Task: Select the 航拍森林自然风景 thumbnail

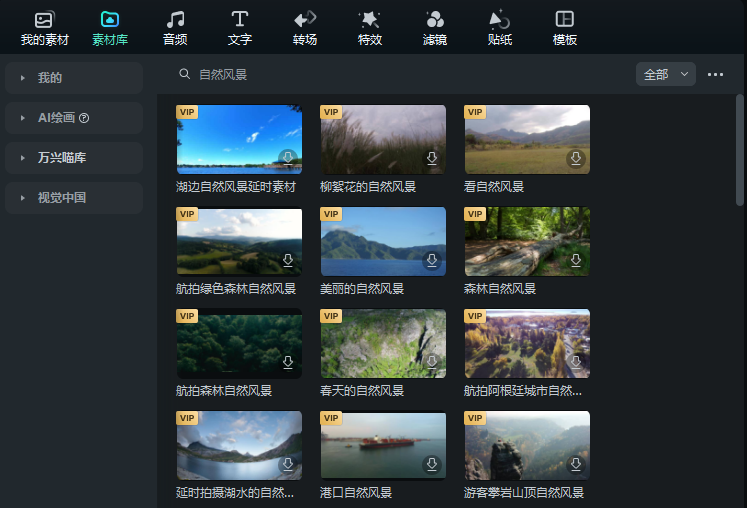Action: pos(239,344)
